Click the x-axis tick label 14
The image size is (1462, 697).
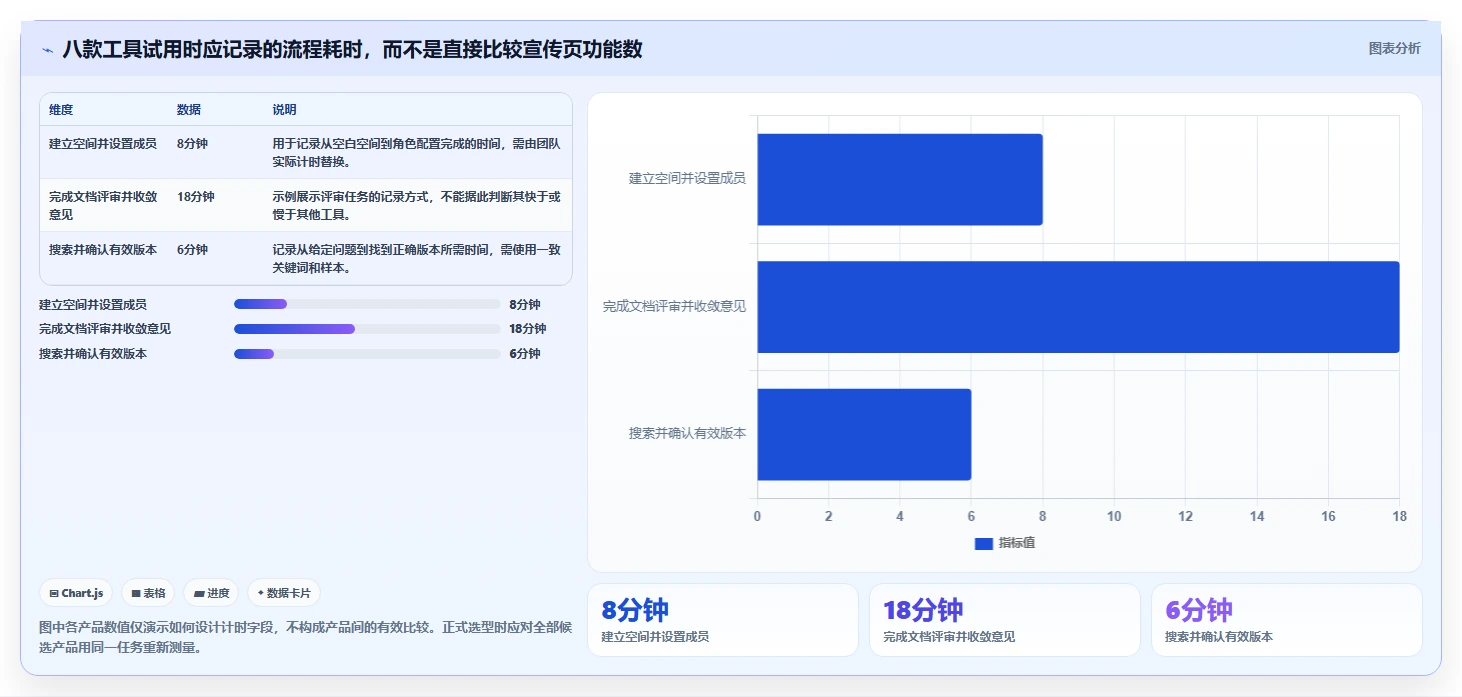pyautogui.click(x=1257, y=517)
